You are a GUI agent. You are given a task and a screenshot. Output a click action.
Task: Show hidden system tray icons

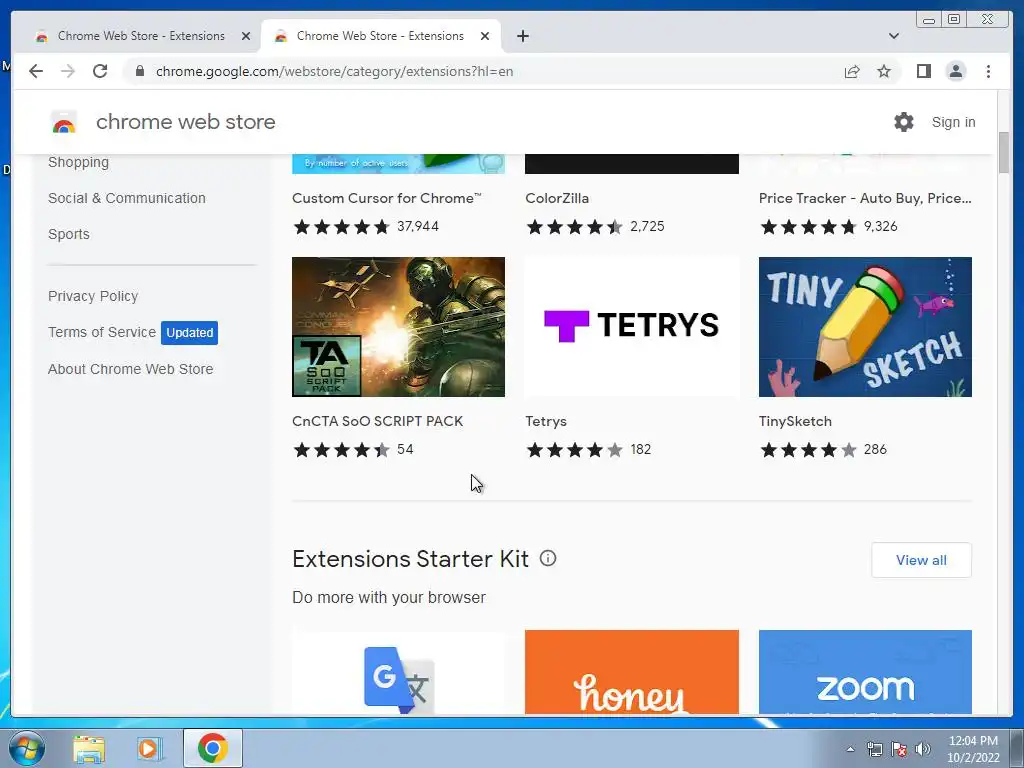click(x=850, y=749)
